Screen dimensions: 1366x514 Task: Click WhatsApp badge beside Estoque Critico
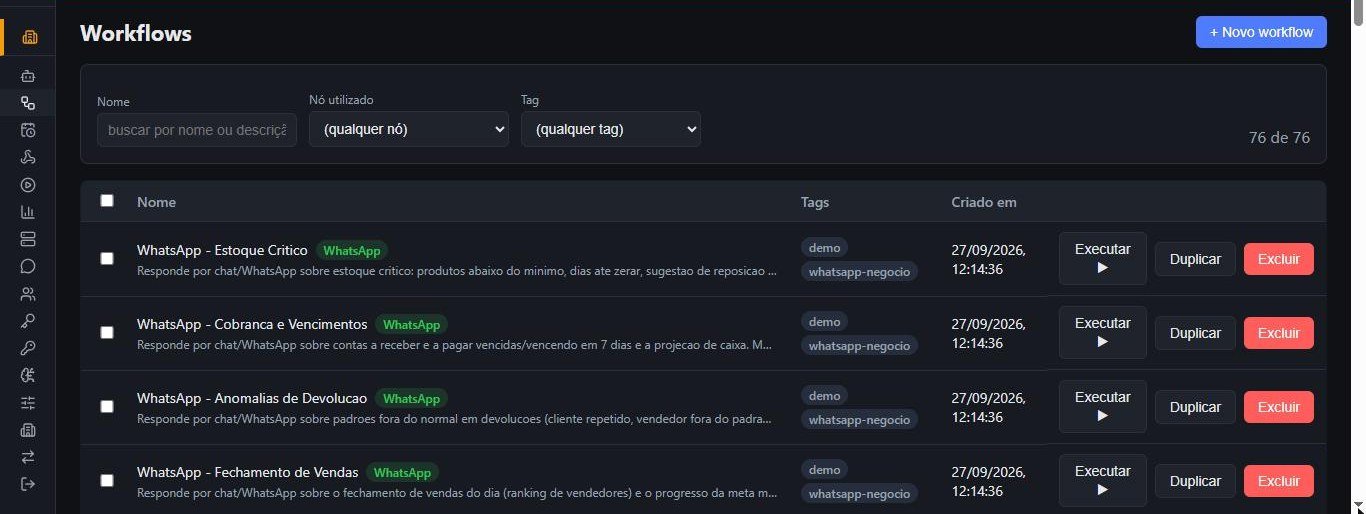pyautogui.click(x=352, y=250)
